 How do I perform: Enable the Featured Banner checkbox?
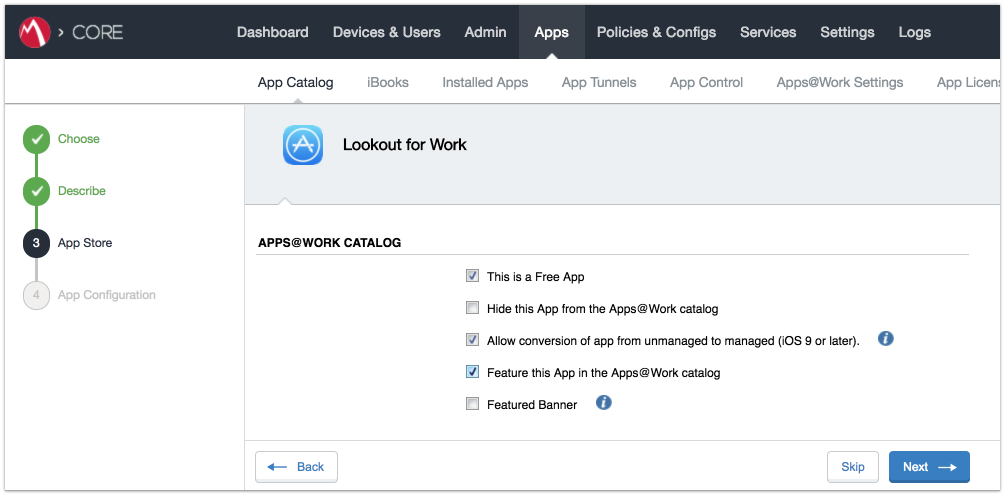(472, 404)
